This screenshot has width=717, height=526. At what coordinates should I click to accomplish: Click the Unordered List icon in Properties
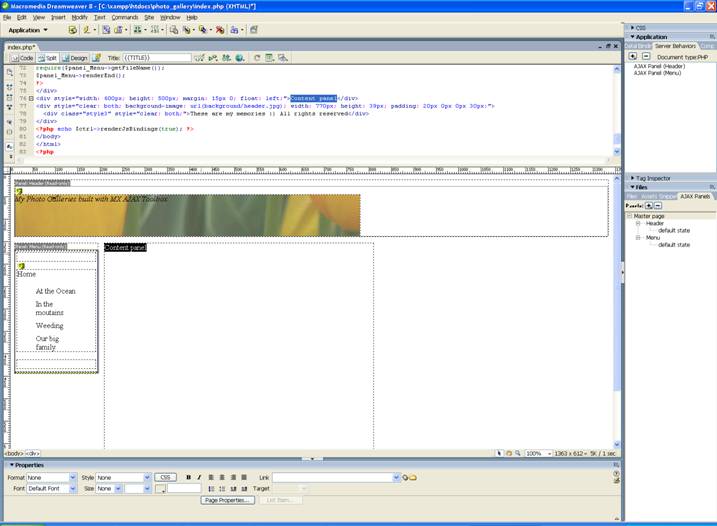[x=211, y=488]
